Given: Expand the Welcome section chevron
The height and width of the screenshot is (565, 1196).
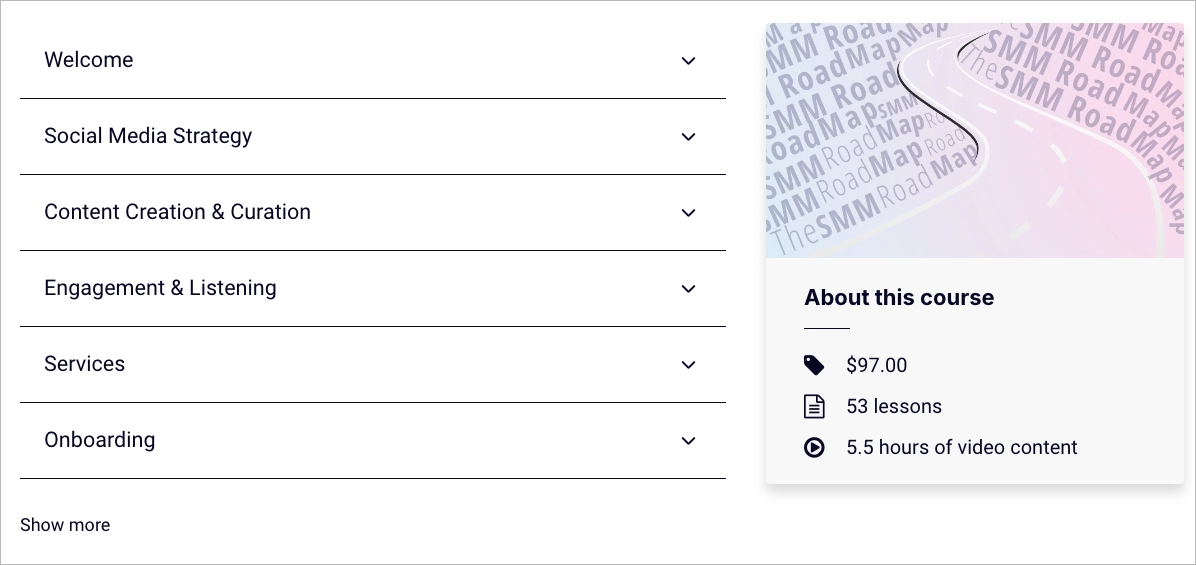Looking at the screenshot, I should (688, 61).
